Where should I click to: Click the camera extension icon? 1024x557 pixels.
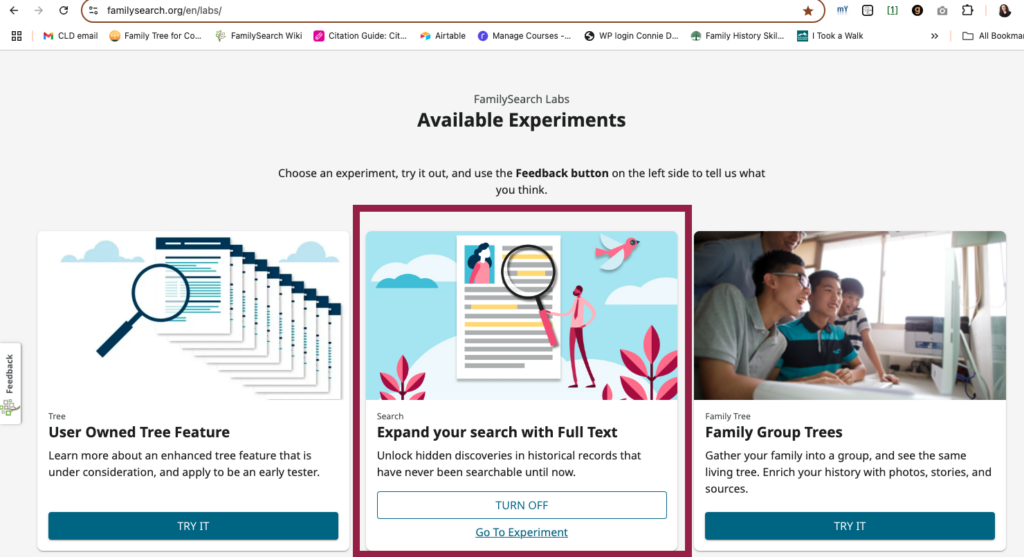coord(942,10)
